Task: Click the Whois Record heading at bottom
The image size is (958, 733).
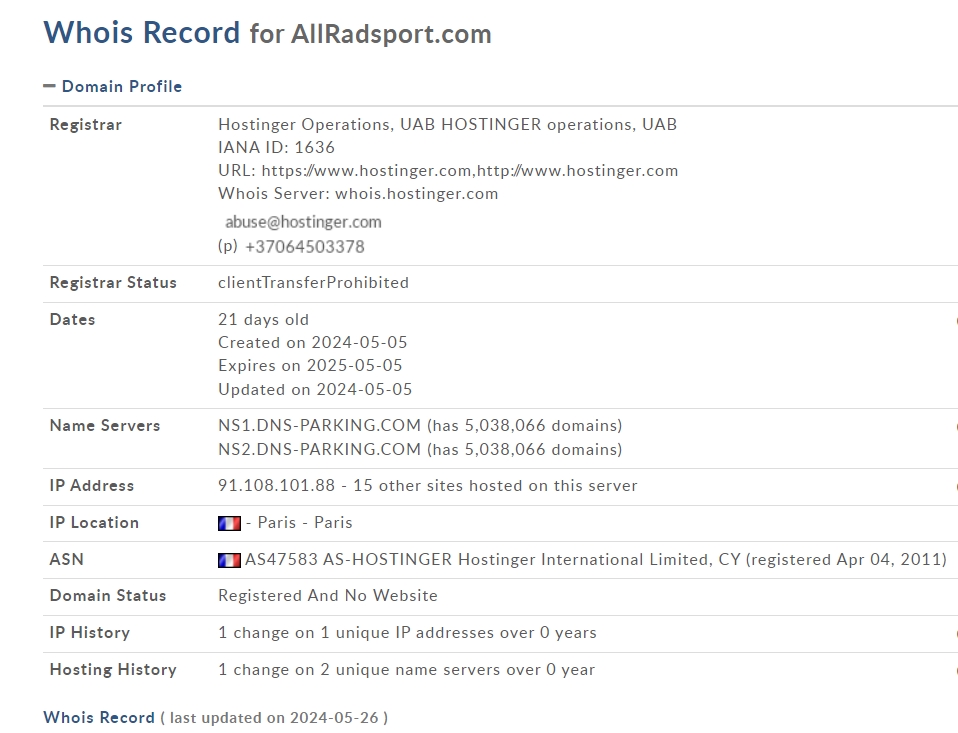Action: [x=99, y=717]
